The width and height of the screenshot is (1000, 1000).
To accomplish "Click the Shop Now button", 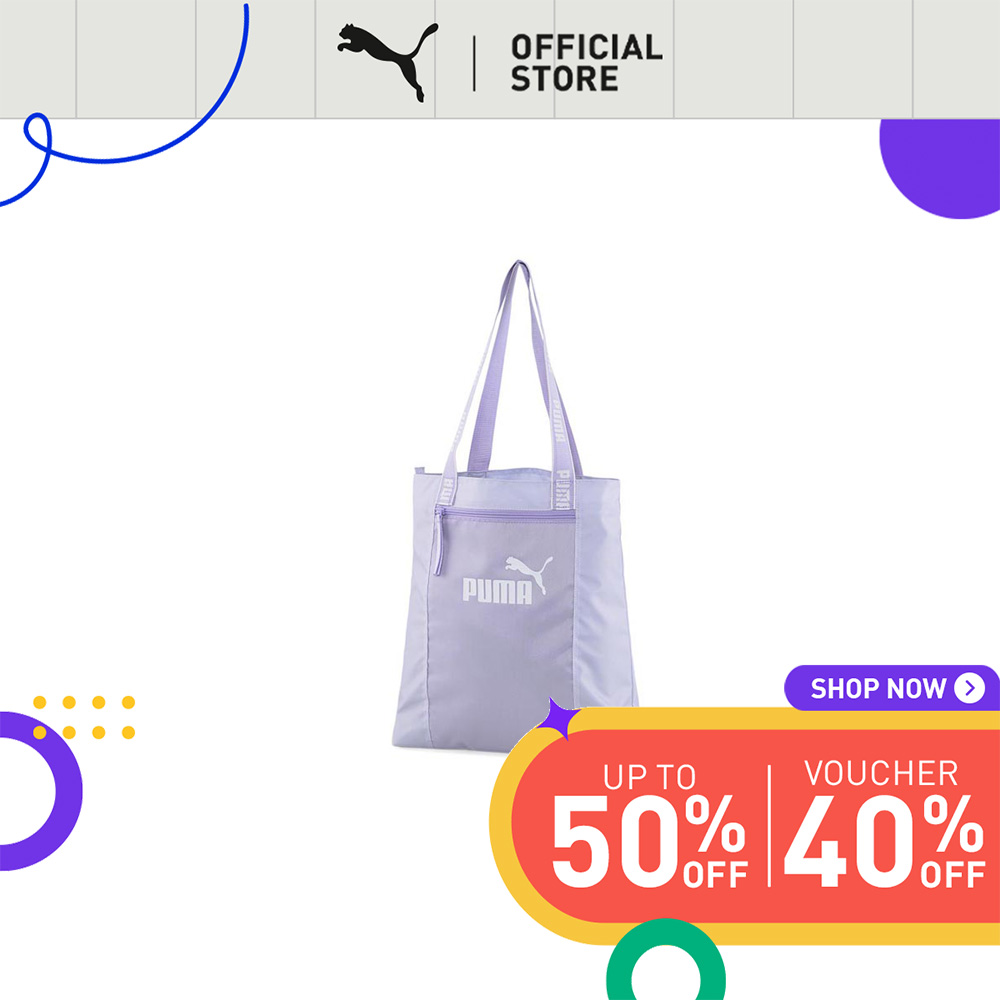I will (892, 688).
